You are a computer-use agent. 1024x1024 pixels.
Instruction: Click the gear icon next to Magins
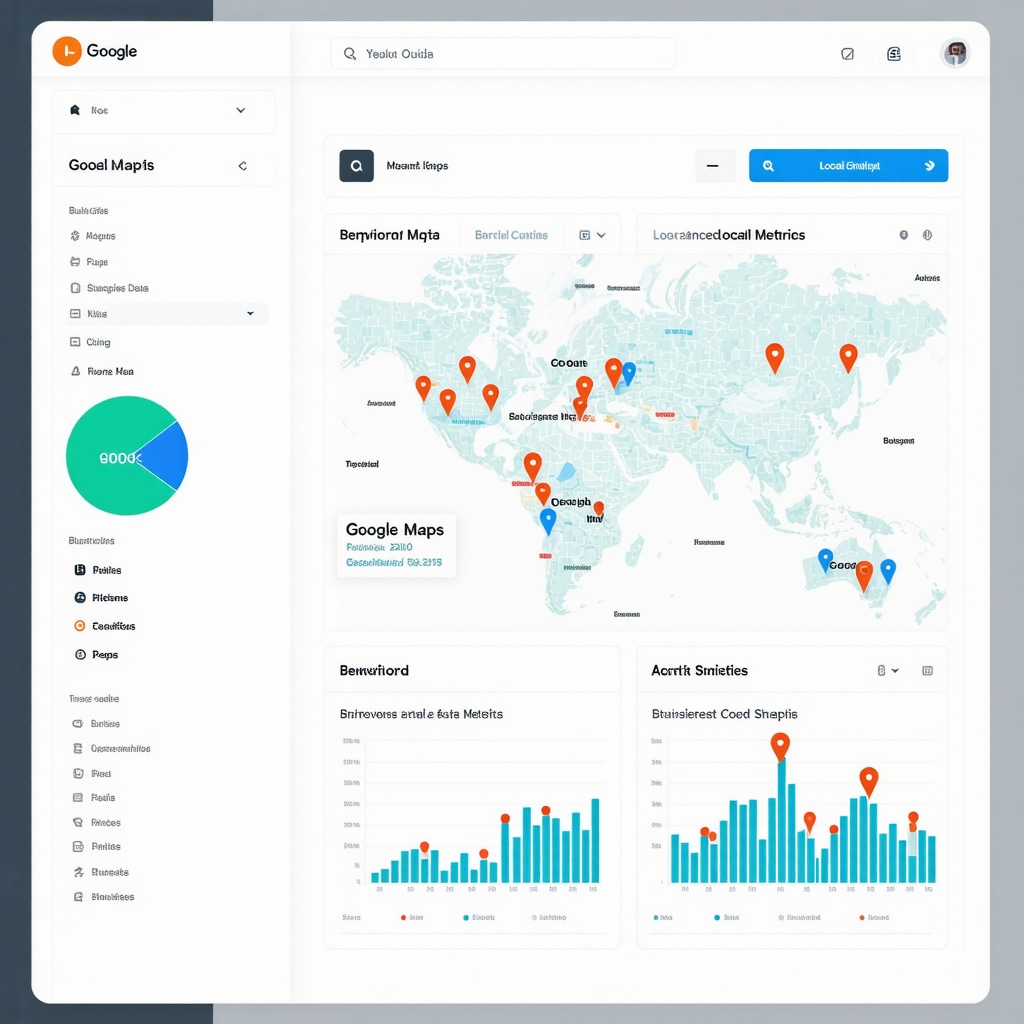(x=75, y=236)
